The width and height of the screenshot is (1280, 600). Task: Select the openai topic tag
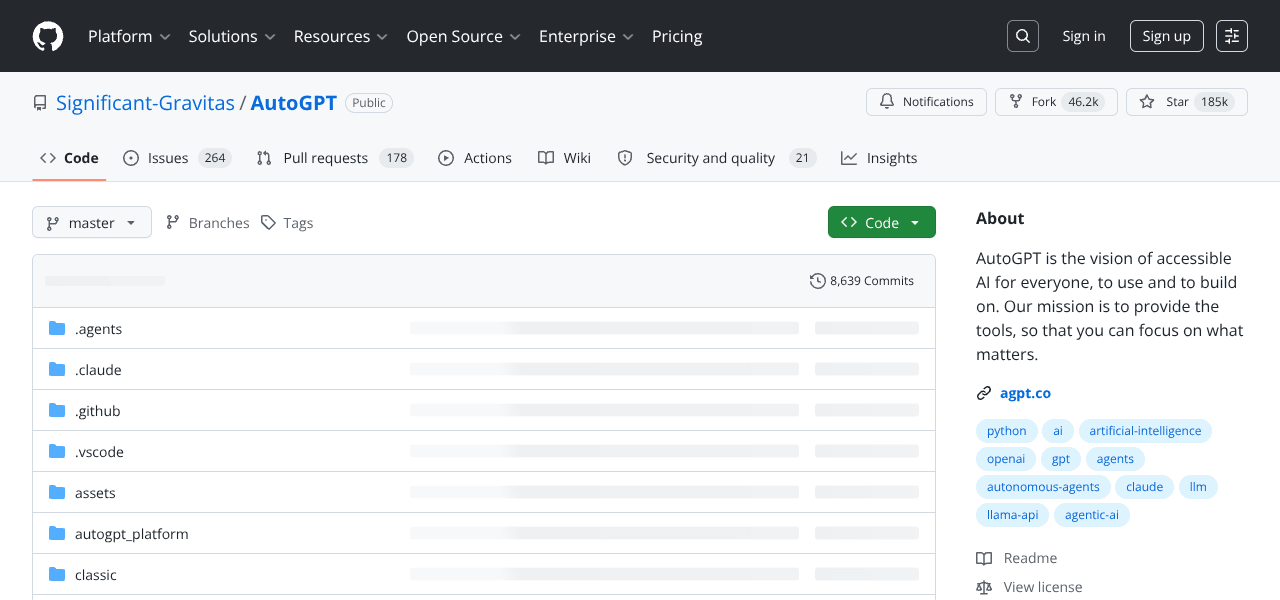1006,459
